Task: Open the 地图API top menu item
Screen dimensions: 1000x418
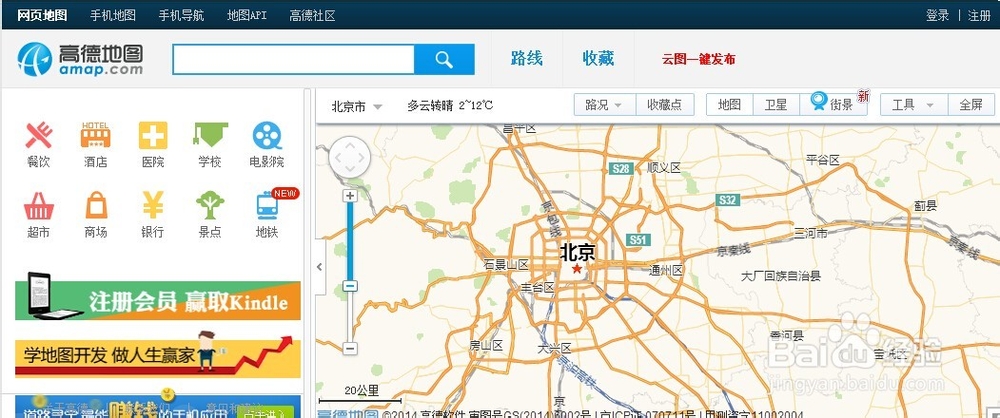Action: pyautogui.click(x=247, y=15)
